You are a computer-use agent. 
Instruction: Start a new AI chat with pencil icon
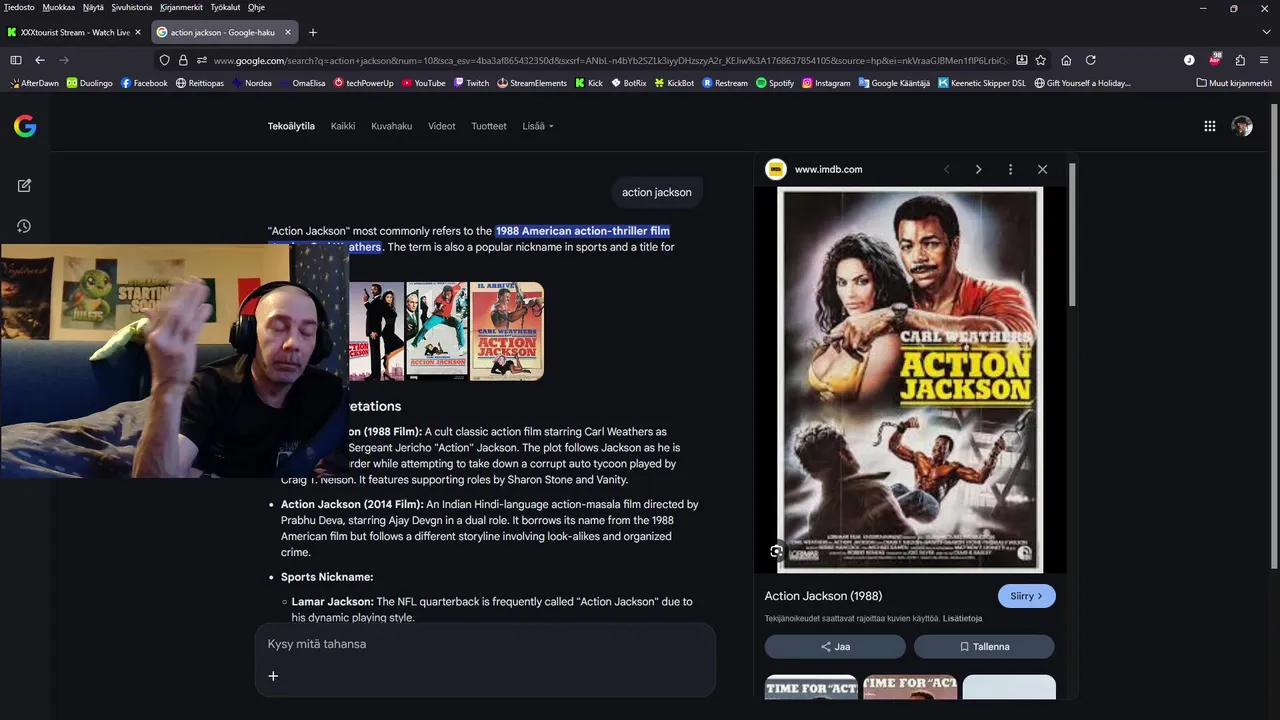tap(24, 186)
